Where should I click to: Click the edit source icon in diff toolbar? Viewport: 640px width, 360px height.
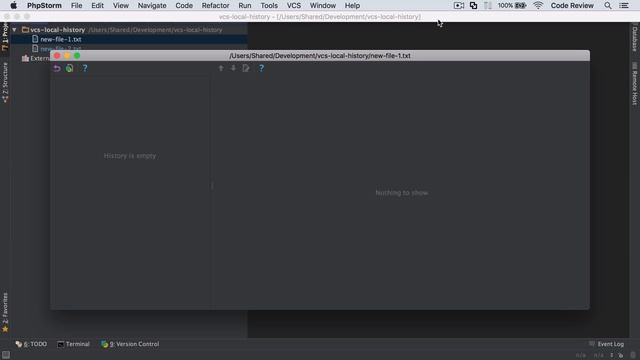tap(246, 68)
